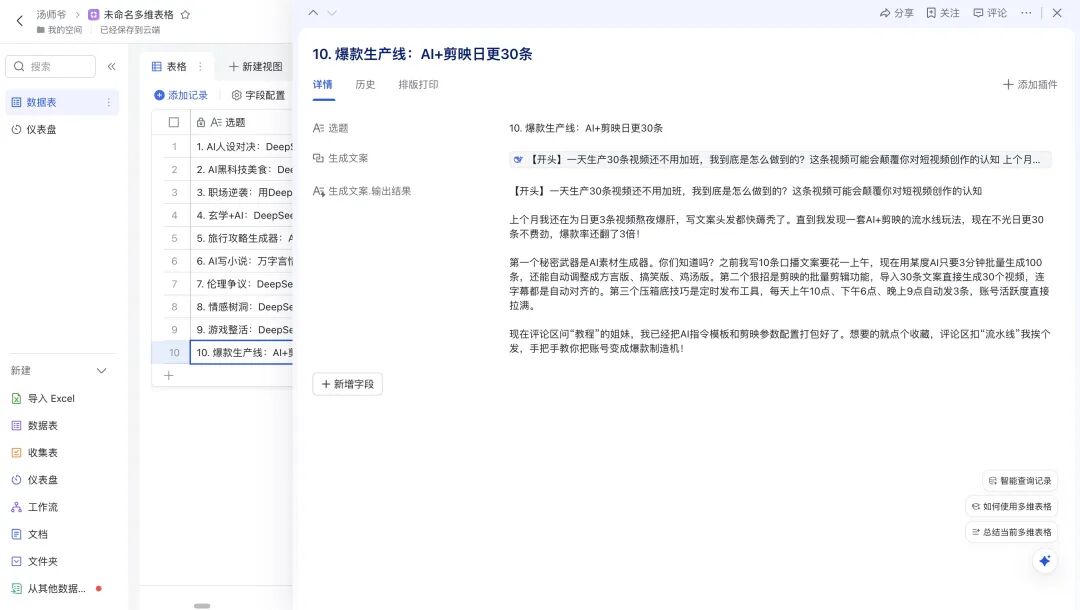Click the AI sparkle assistant icon
Image resolution: width=1080 pixels, height=610 pixels.
(1045, 561)
